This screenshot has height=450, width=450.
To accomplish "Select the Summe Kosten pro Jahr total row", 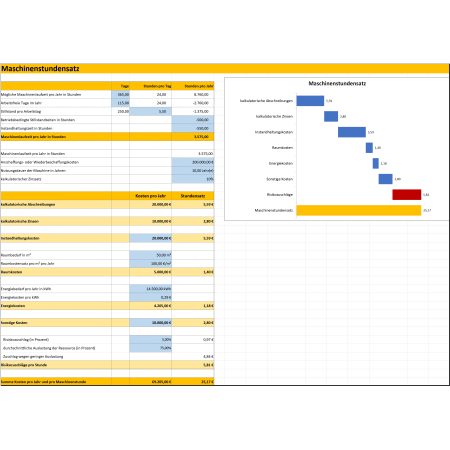I will pos(107,382).
